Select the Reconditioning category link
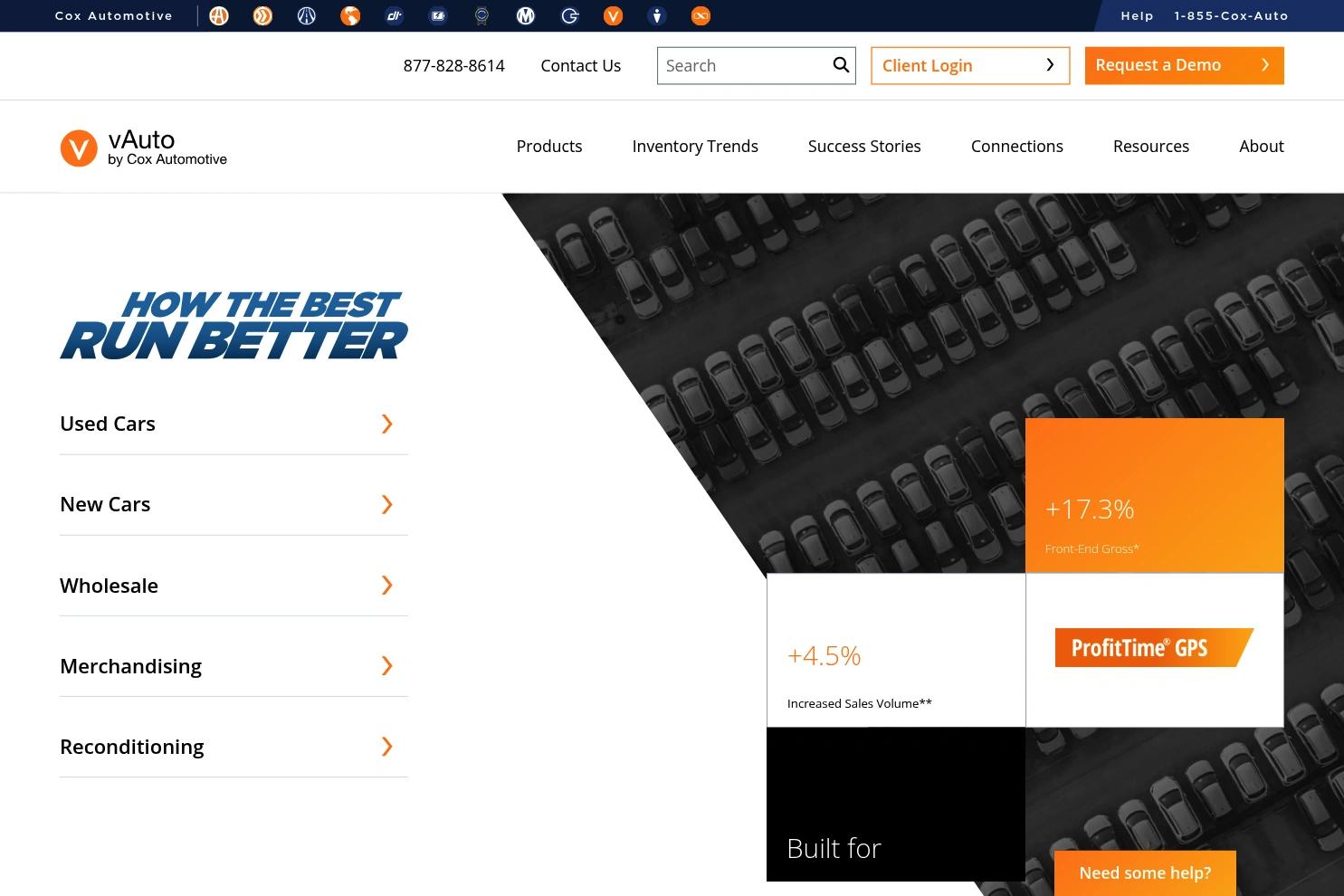This screenshot has height=896, width=1344. (132, 747)
